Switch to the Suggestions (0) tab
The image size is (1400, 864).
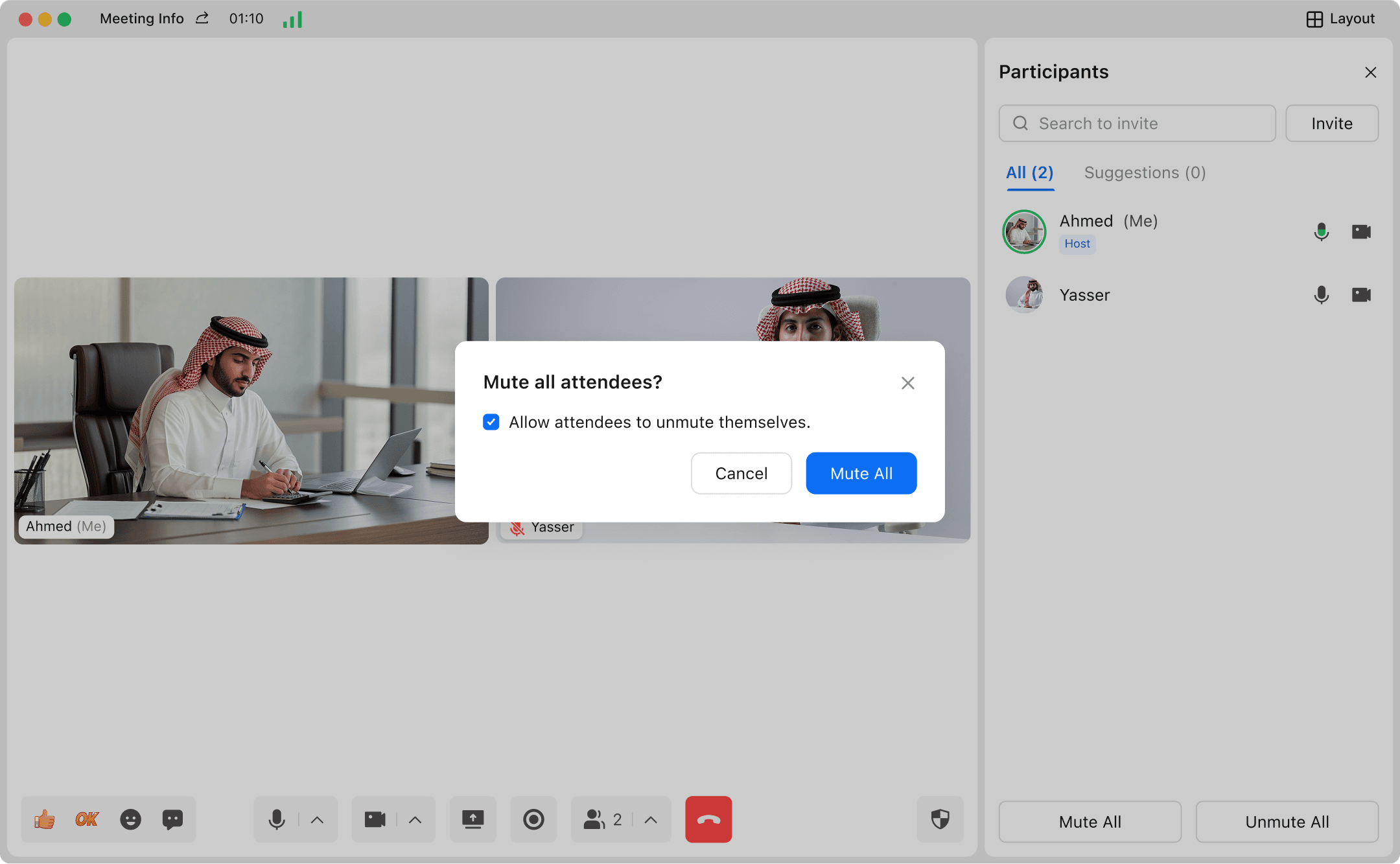(1145, 173)
